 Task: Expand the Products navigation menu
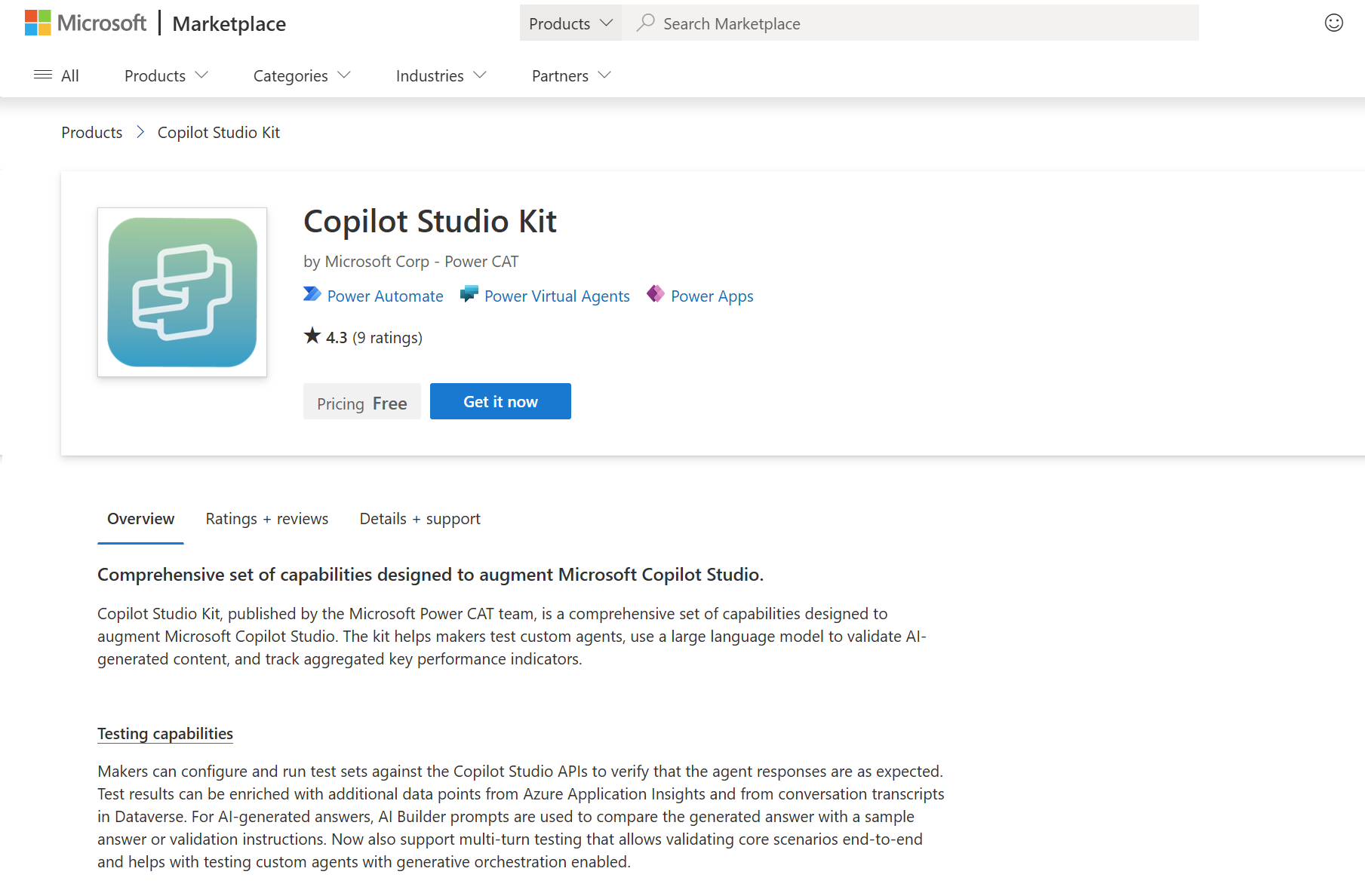coord(166,75)
